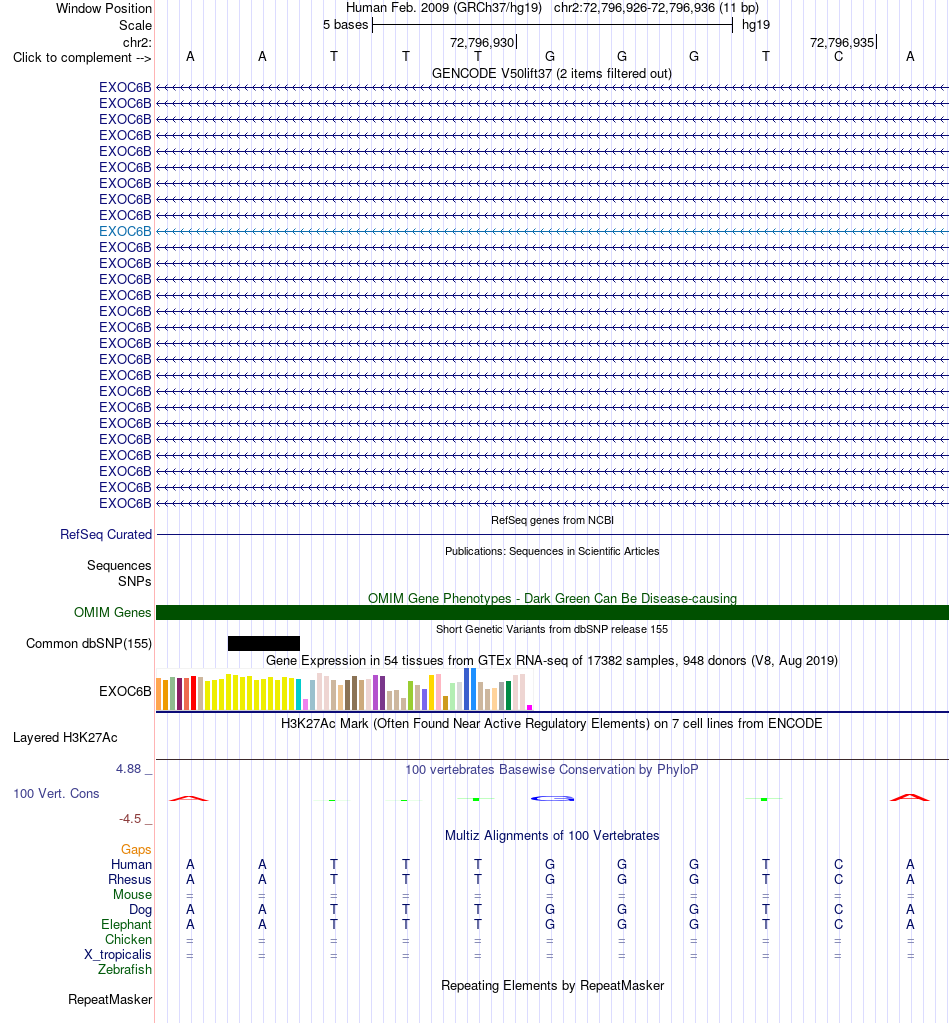Viewport: 950px width, 1023px height.
Task: Click the 72,796,935 position marker
Action: 842,42
